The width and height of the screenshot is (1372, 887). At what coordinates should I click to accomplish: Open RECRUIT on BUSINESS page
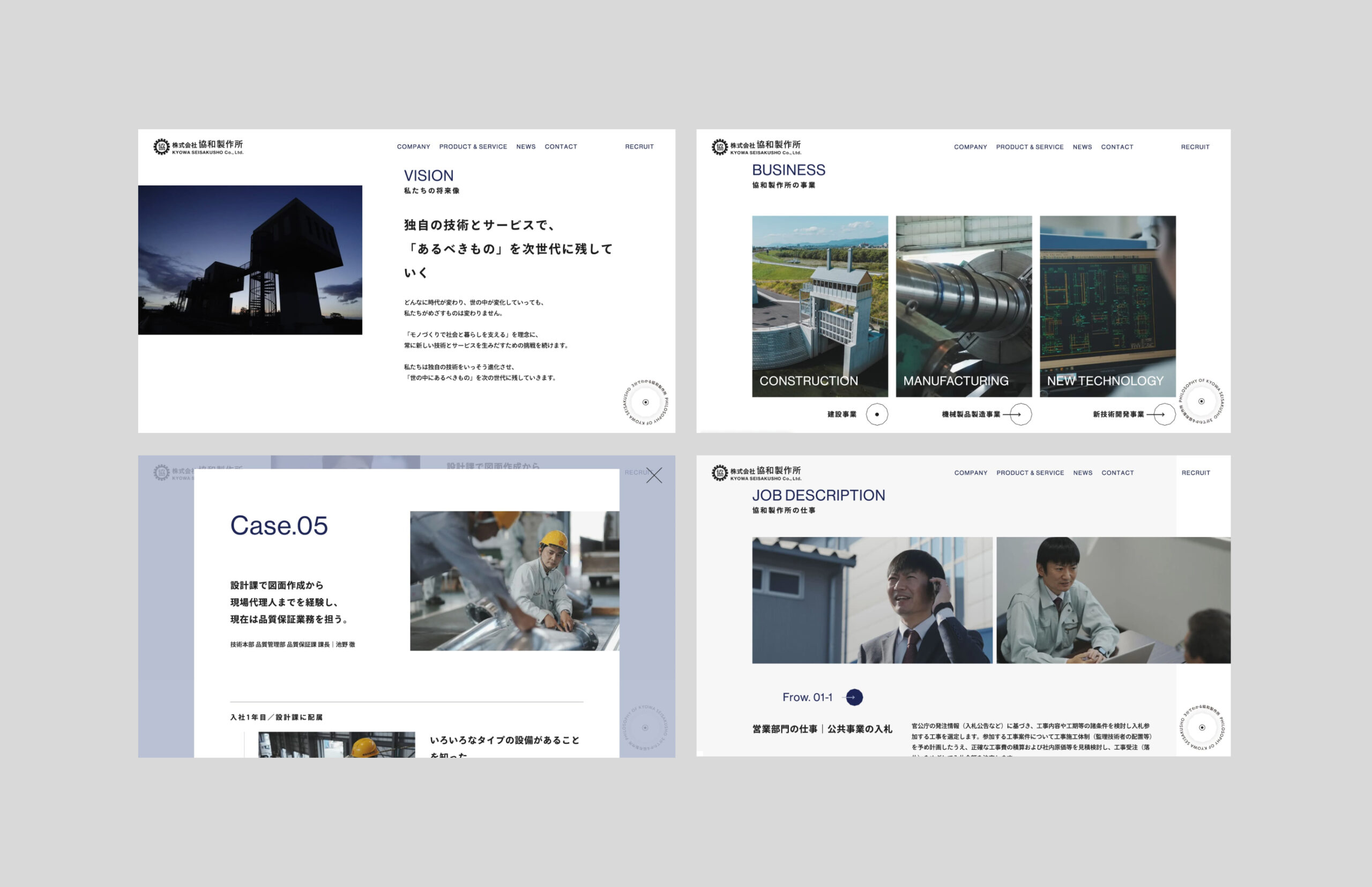(1195, 147)
